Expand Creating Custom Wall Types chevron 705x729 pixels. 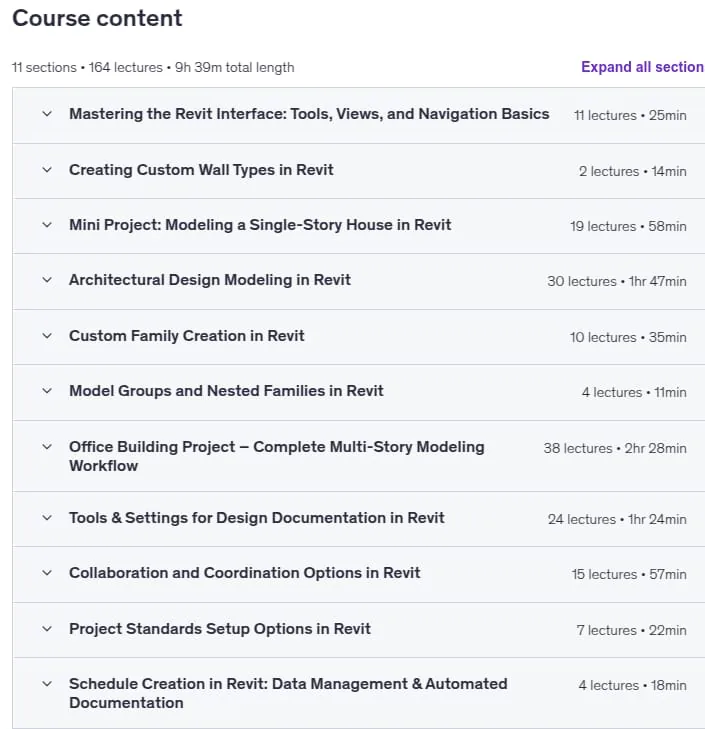pyautogui.click(x=47, y=170)
